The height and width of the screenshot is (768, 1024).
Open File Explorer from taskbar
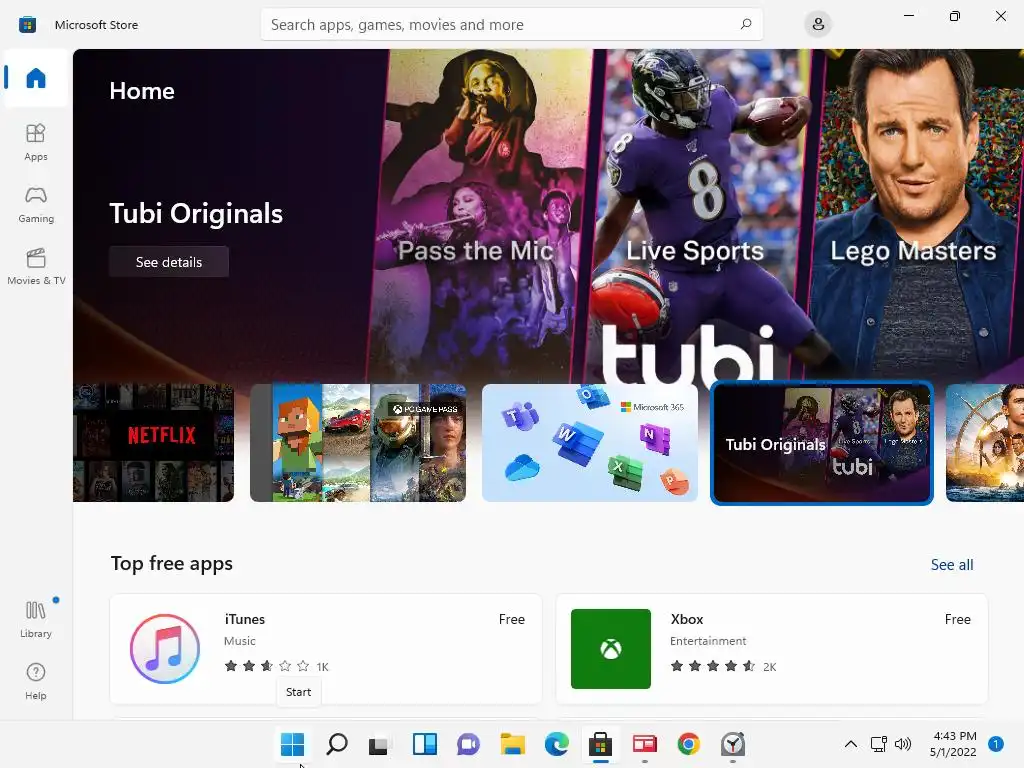pos(513,744)
